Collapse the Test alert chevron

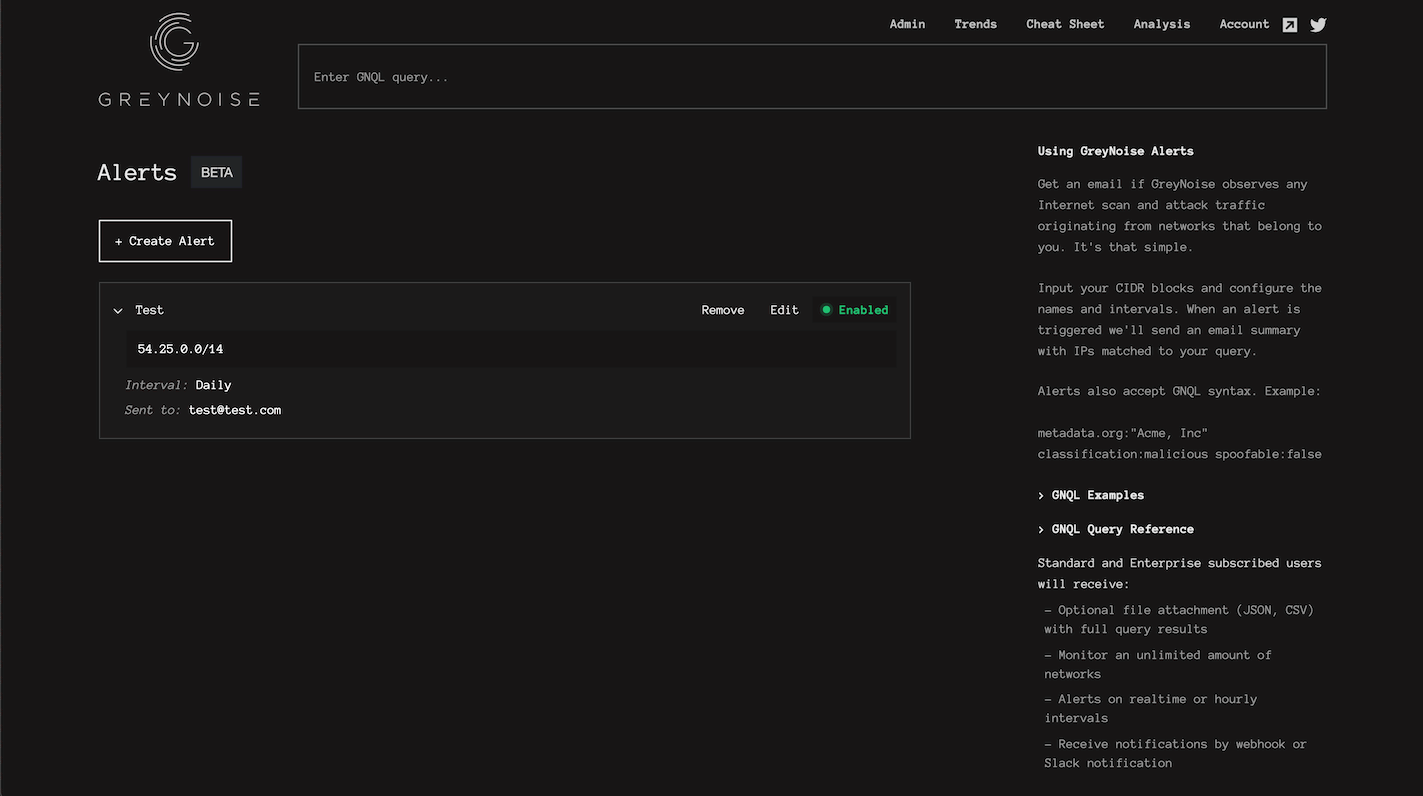click(118, 311)
